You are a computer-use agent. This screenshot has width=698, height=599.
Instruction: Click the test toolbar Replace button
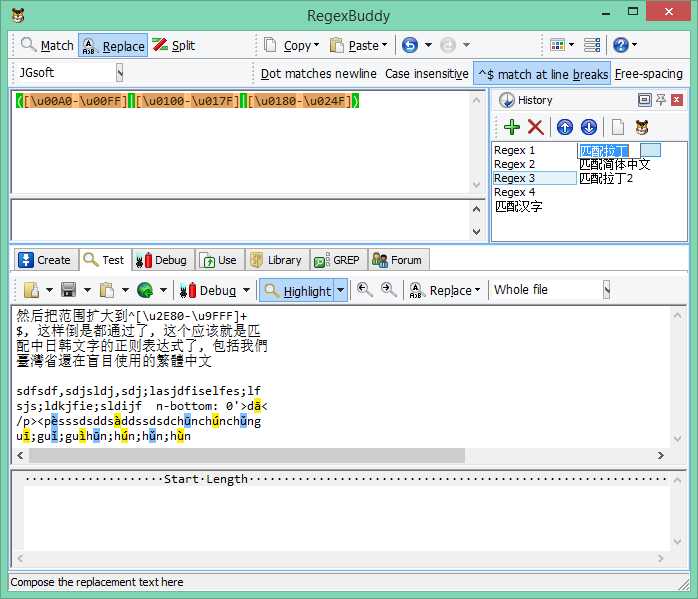[444, 291]
